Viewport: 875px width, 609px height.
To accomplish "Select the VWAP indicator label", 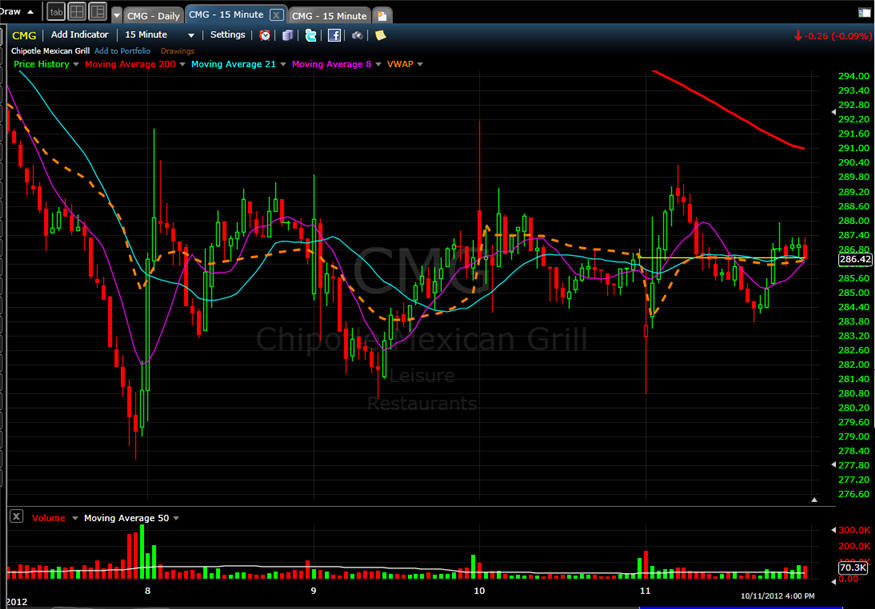I will pyautogui.click(x=400, y=64).
